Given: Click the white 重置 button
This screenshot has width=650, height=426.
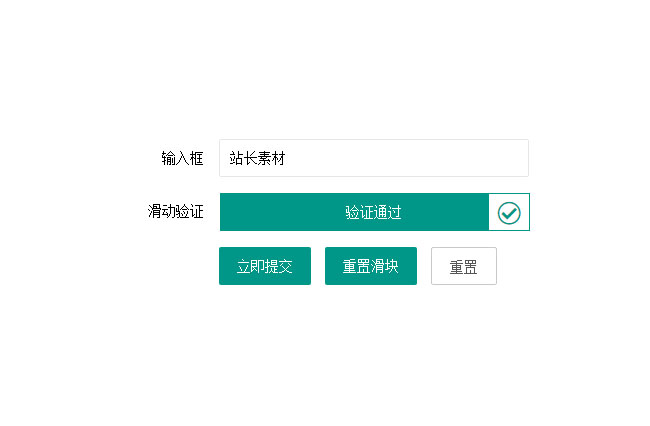Looking at the screenshot, I should (x=463, y=266).
